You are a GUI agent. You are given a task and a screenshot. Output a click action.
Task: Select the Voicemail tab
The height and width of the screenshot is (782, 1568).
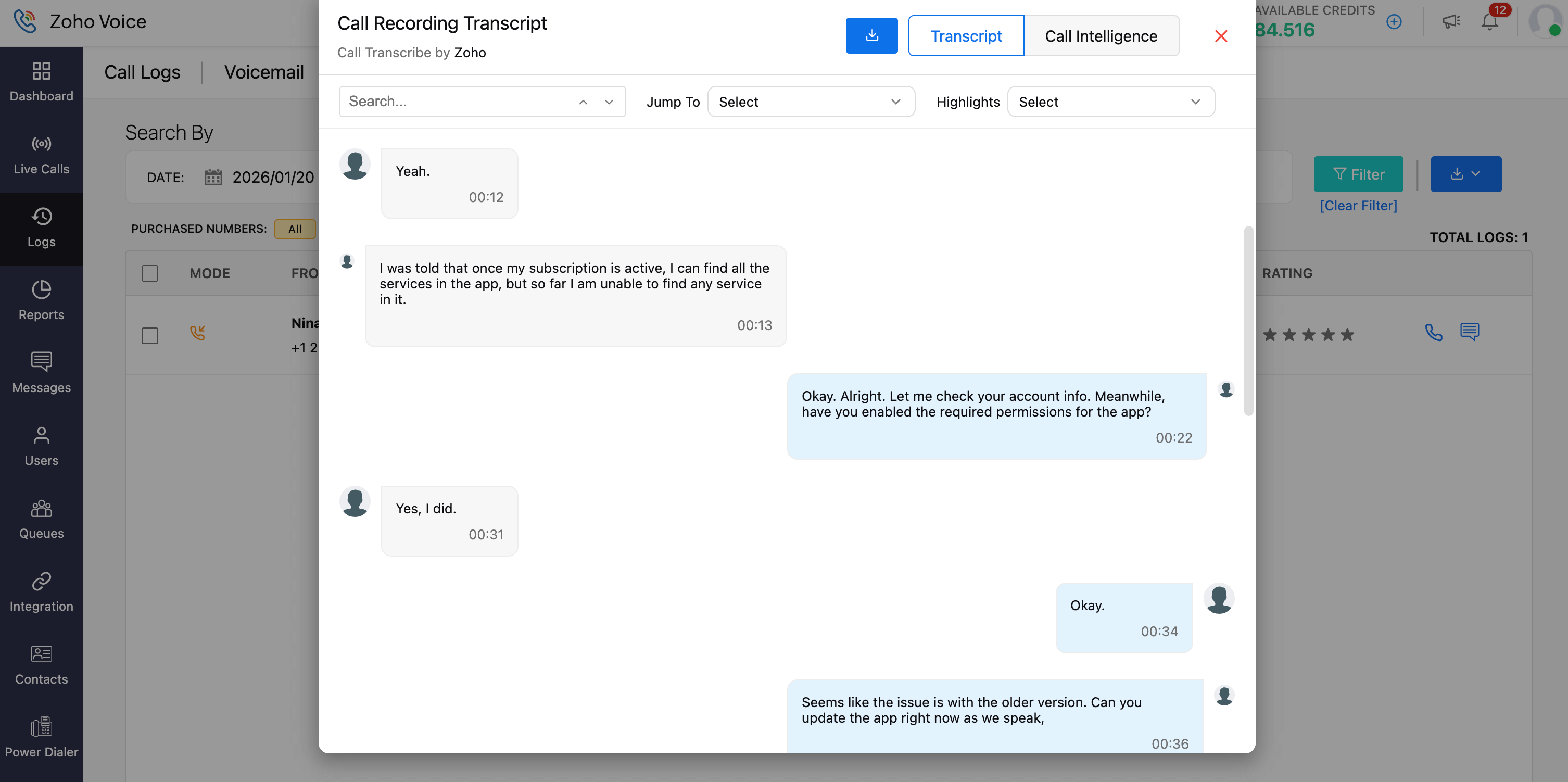[263, 72]
